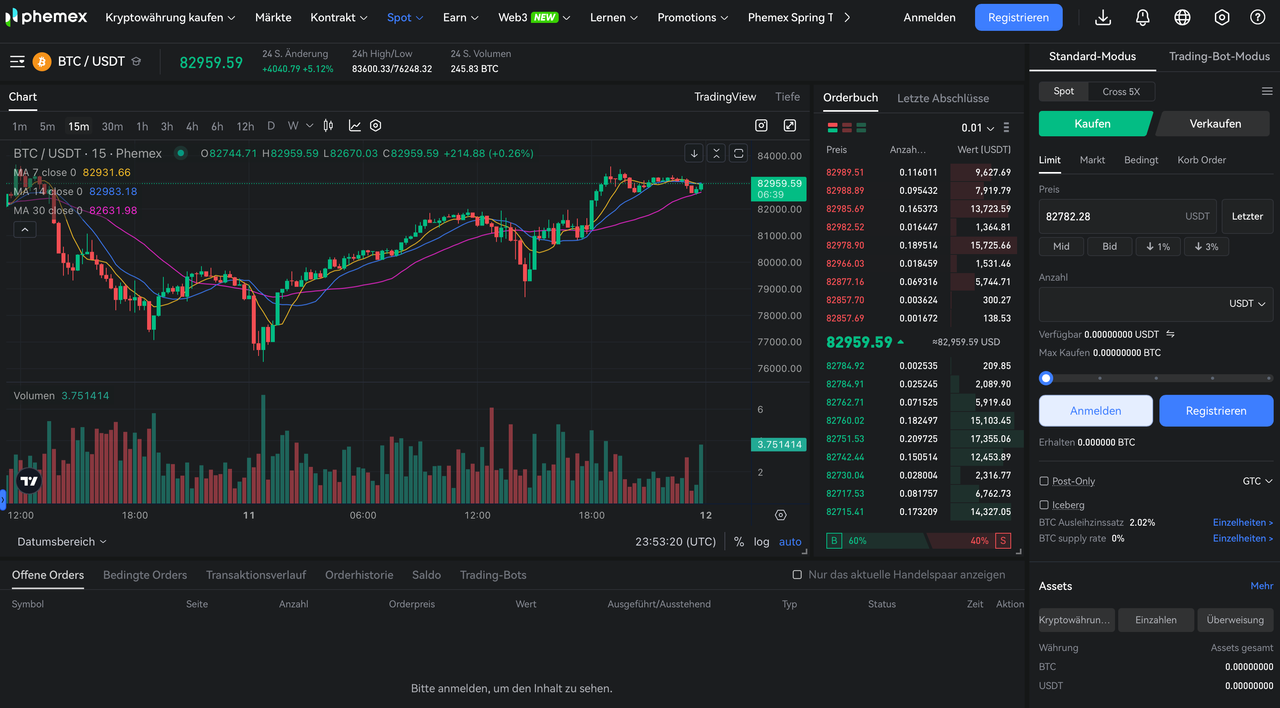Open the Märkte menu item
1280x708 pixels.
pyautogui.click(x=273, y=18)
